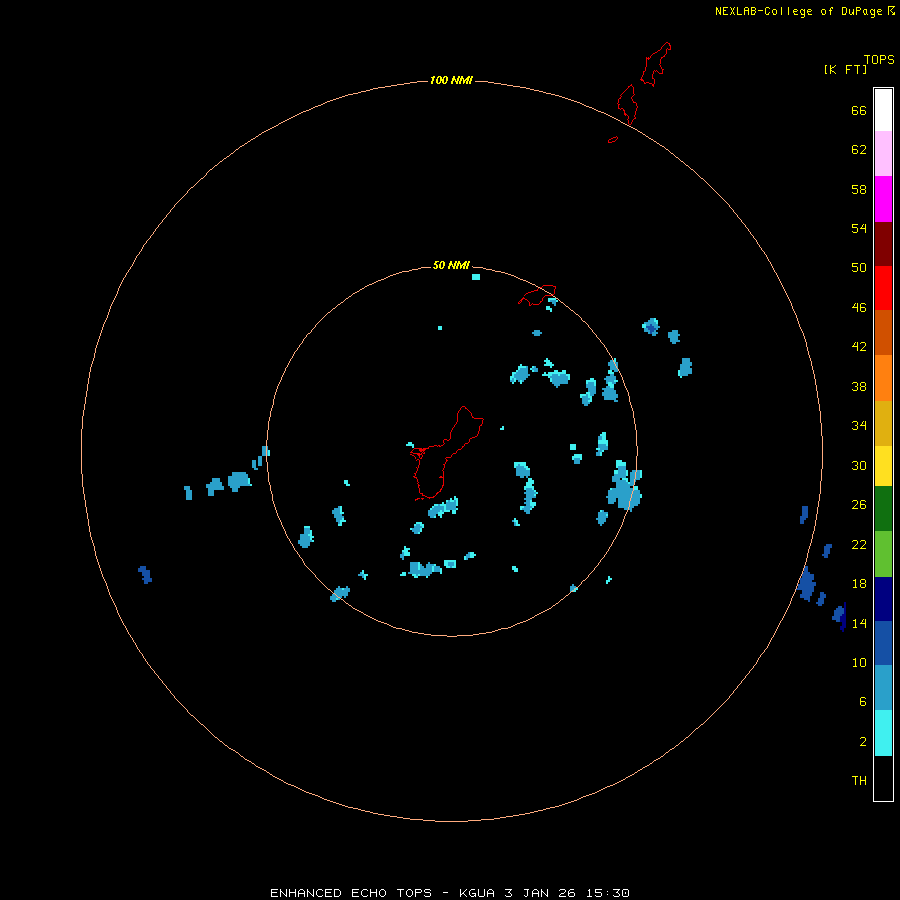The image size is (900, 900).
Task: Click the medium blue legend swatch
Action: click(883, 643)
